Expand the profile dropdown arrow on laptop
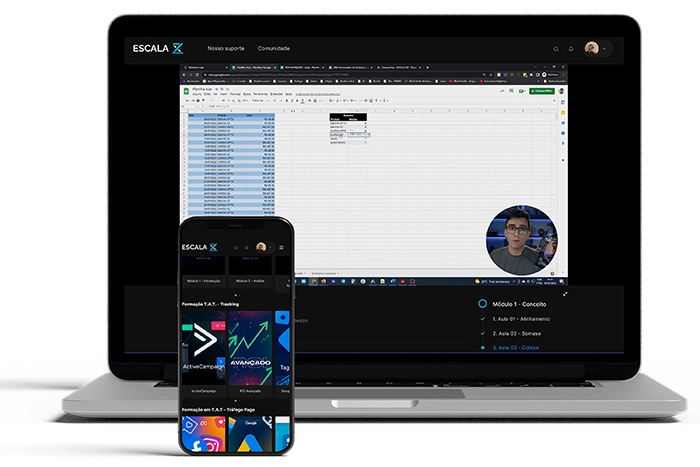 [x=604, y=49]
